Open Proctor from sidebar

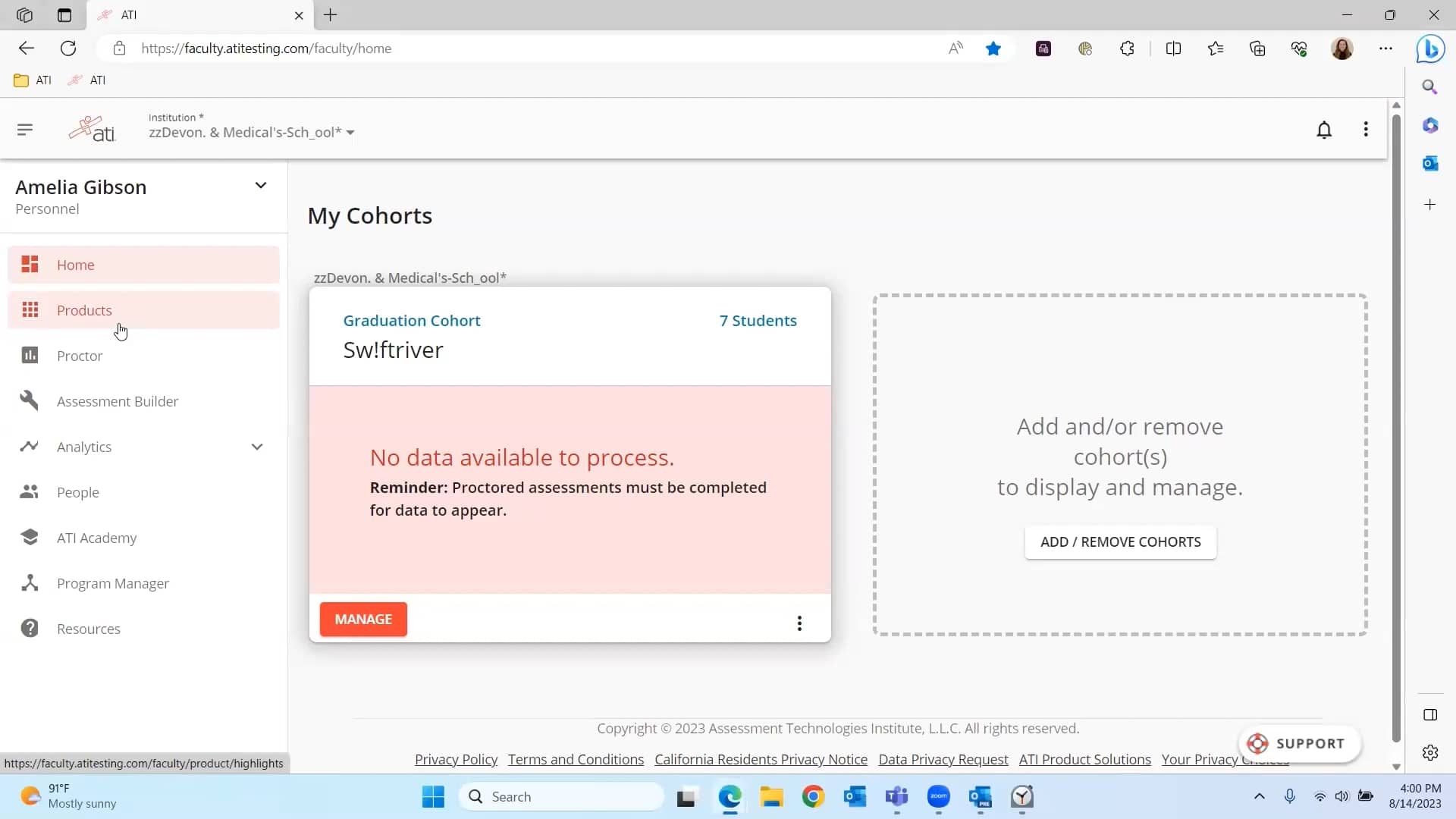[80, 356]
